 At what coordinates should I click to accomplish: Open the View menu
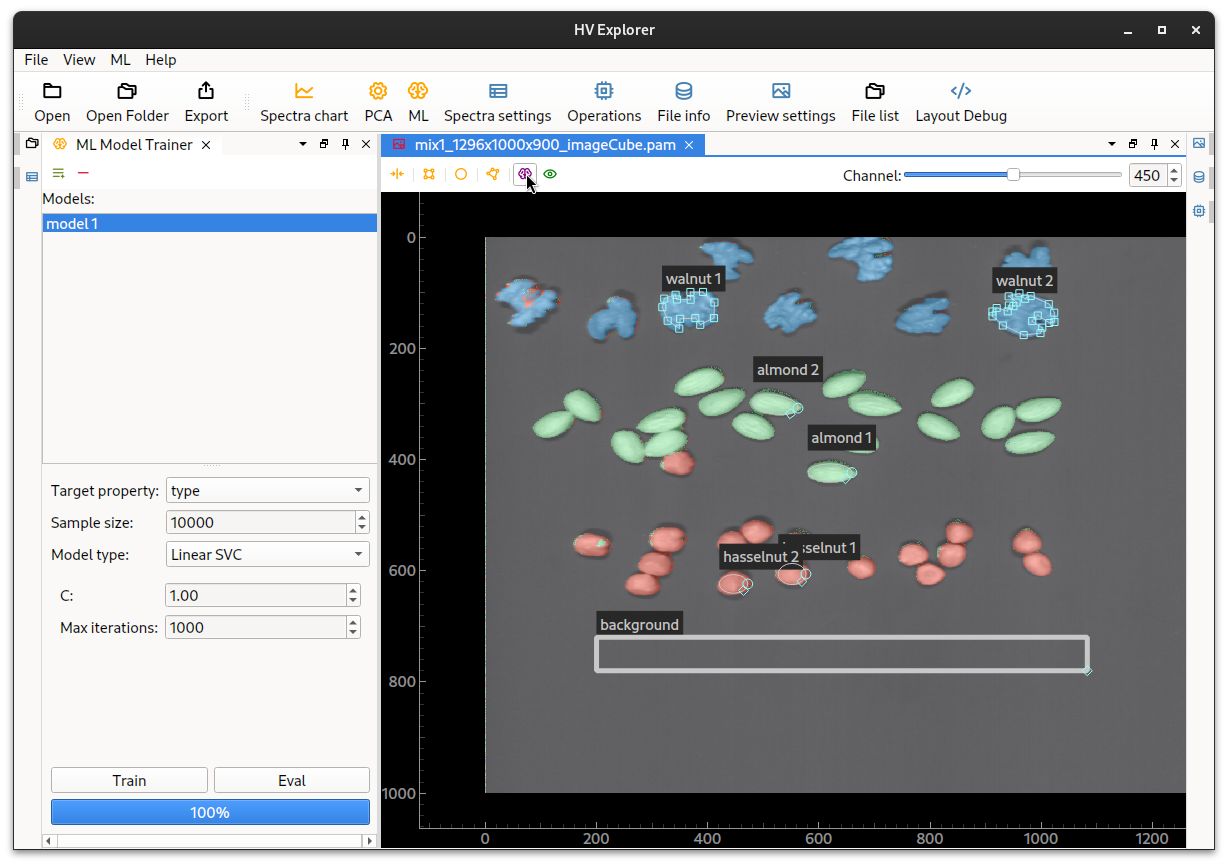(79, 59)
